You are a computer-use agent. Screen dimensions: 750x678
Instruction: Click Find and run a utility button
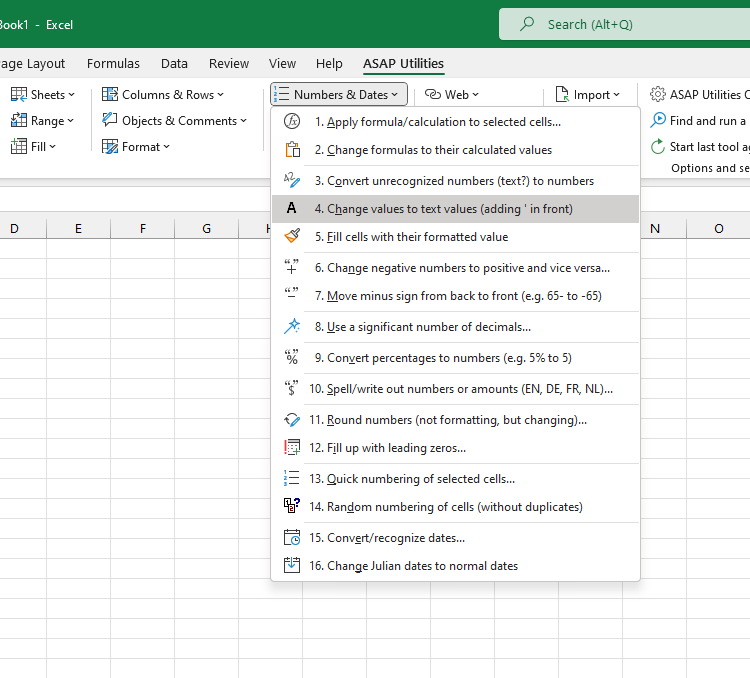coord(700,120)
